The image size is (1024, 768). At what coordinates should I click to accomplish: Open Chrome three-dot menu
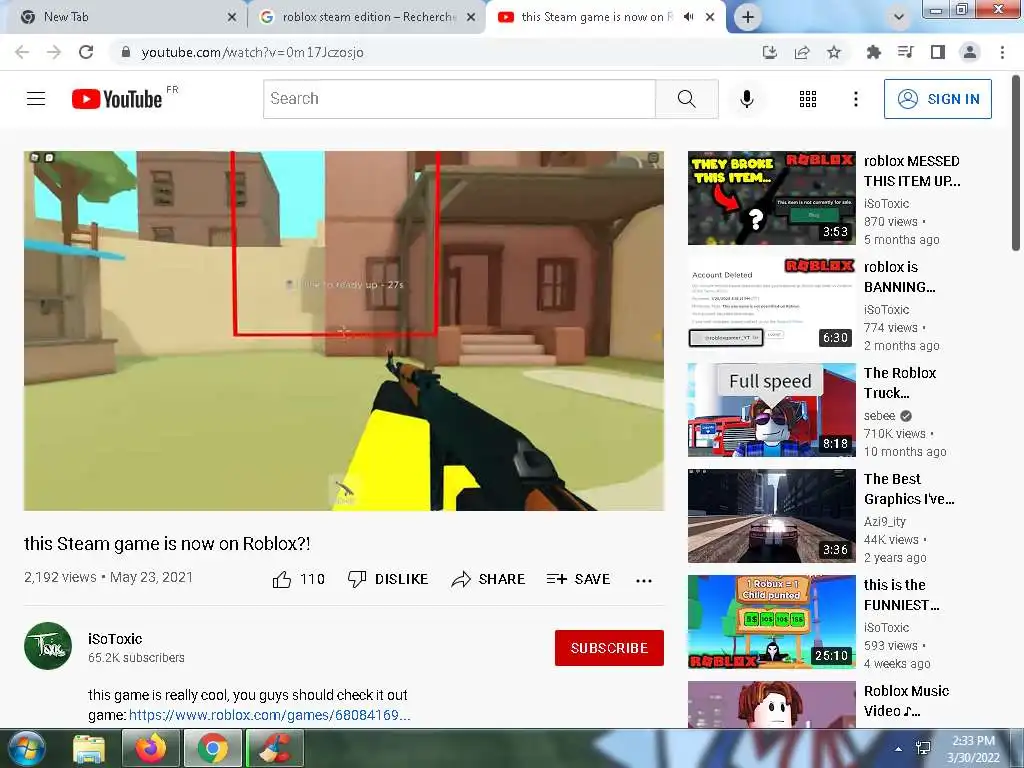click(x=1002, y=52)
